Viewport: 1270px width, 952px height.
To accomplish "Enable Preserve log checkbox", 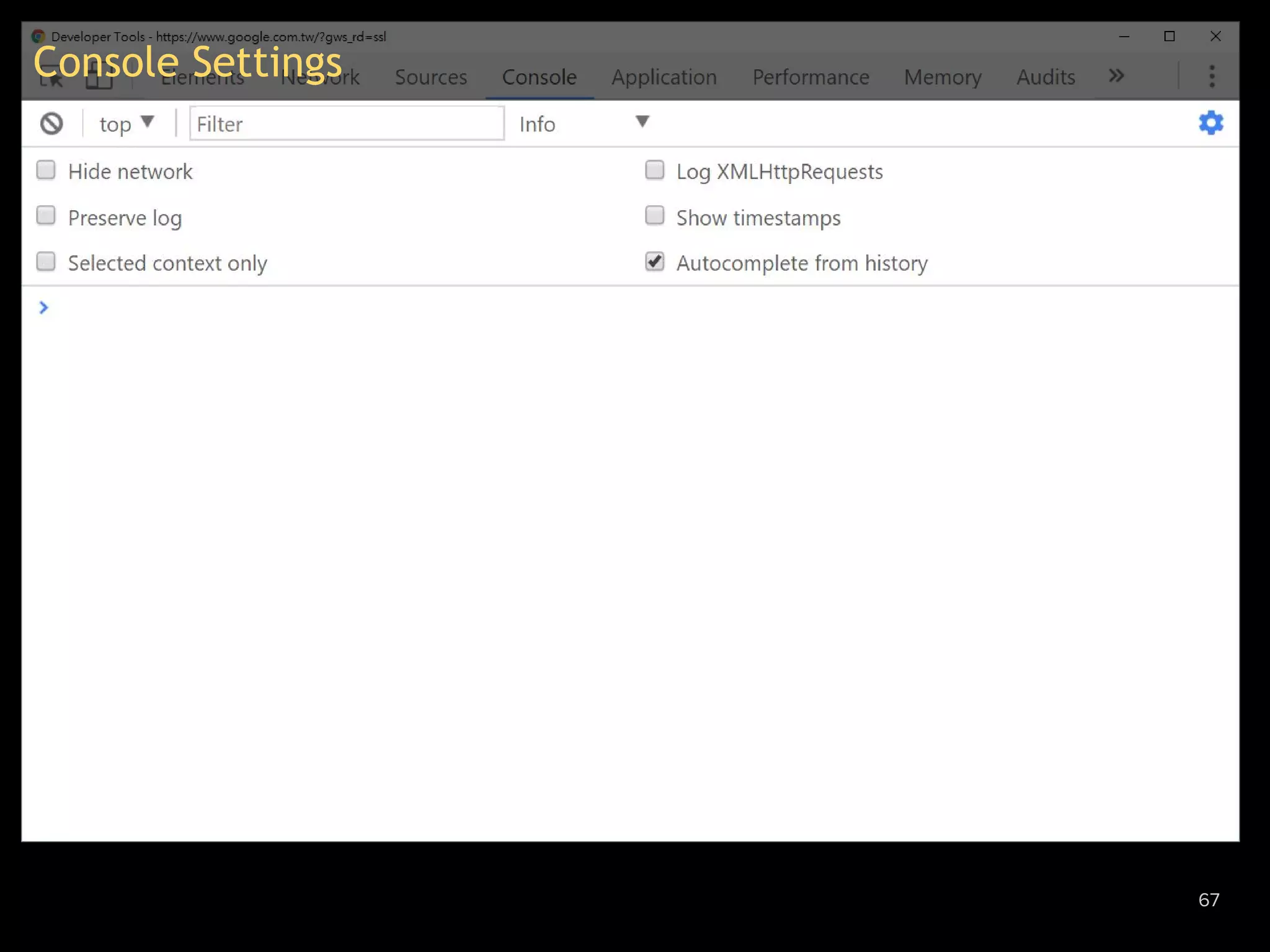I will pyautogui.click(x=46, y=216).
